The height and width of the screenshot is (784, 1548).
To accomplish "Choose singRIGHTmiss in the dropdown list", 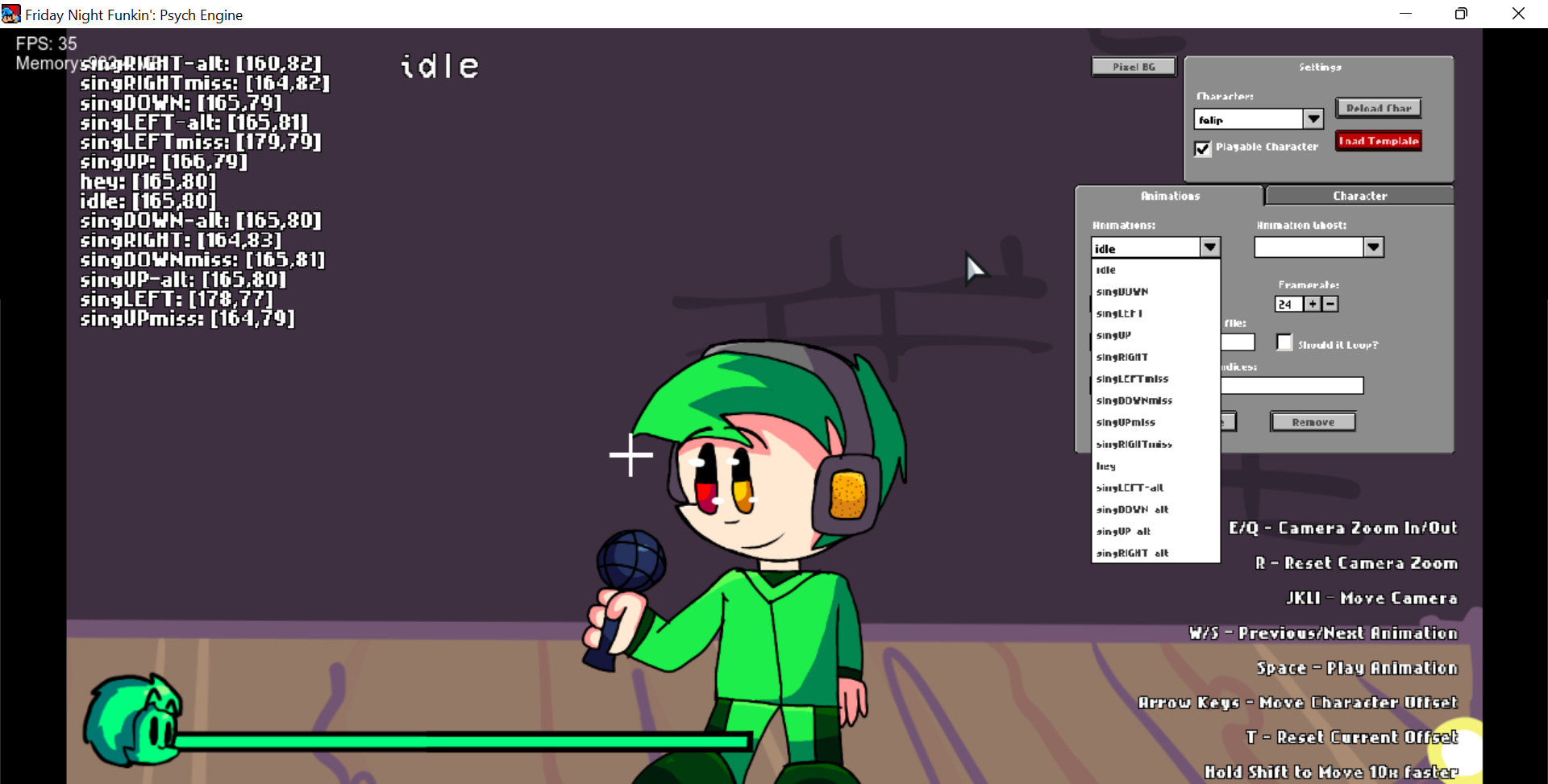I will coord(1155,444).
